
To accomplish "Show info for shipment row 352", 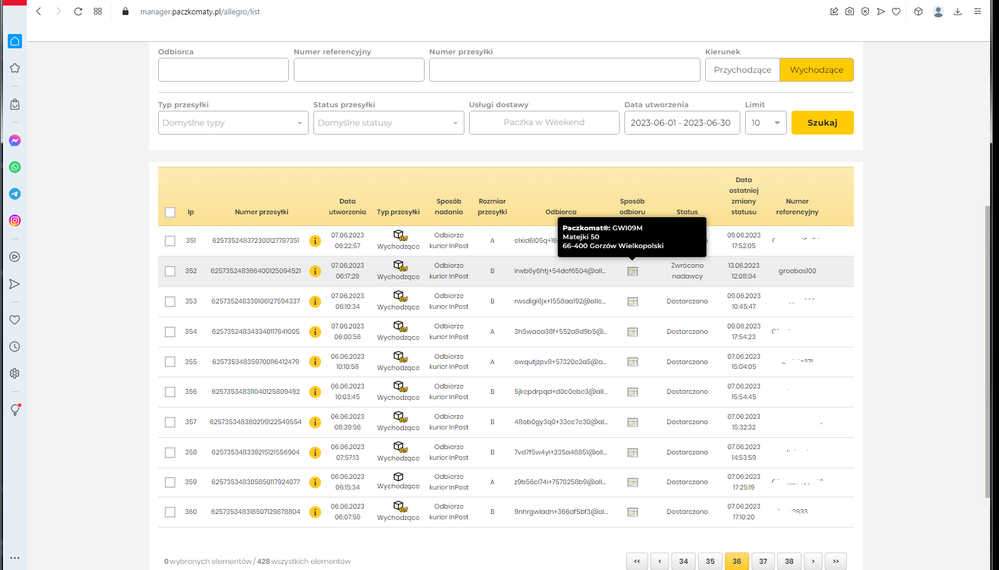I will [x=315, y=271].
